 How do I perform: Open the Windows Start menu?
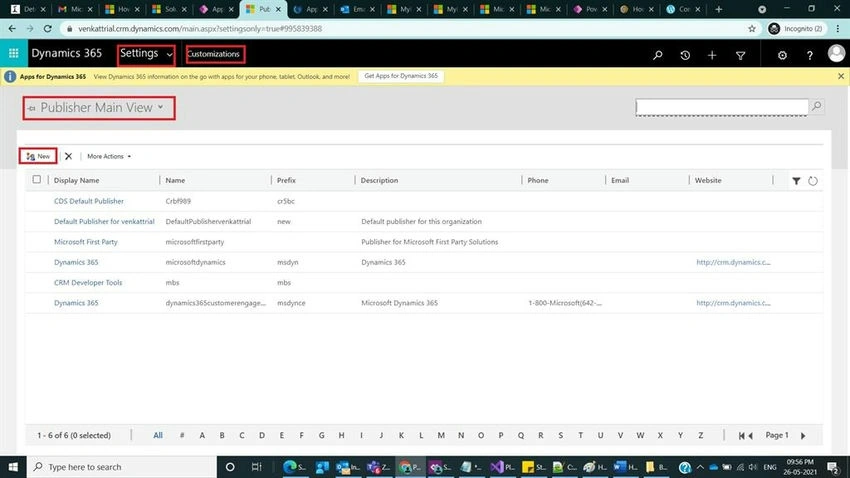click(x=13, y=467)
